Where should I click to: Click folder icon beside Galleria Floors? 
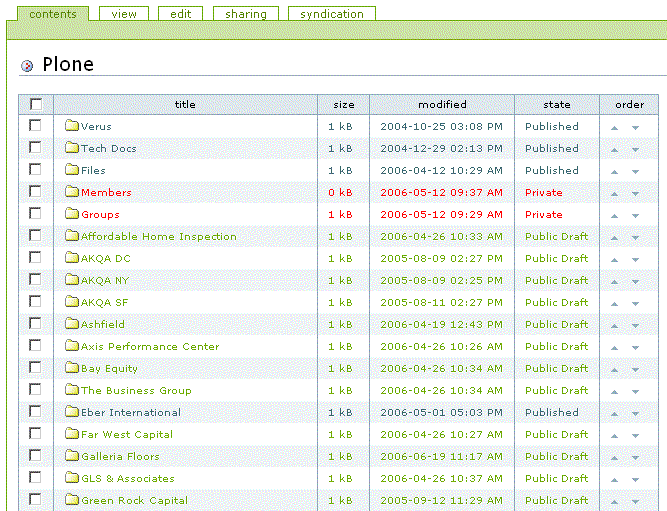coord(71,457)
